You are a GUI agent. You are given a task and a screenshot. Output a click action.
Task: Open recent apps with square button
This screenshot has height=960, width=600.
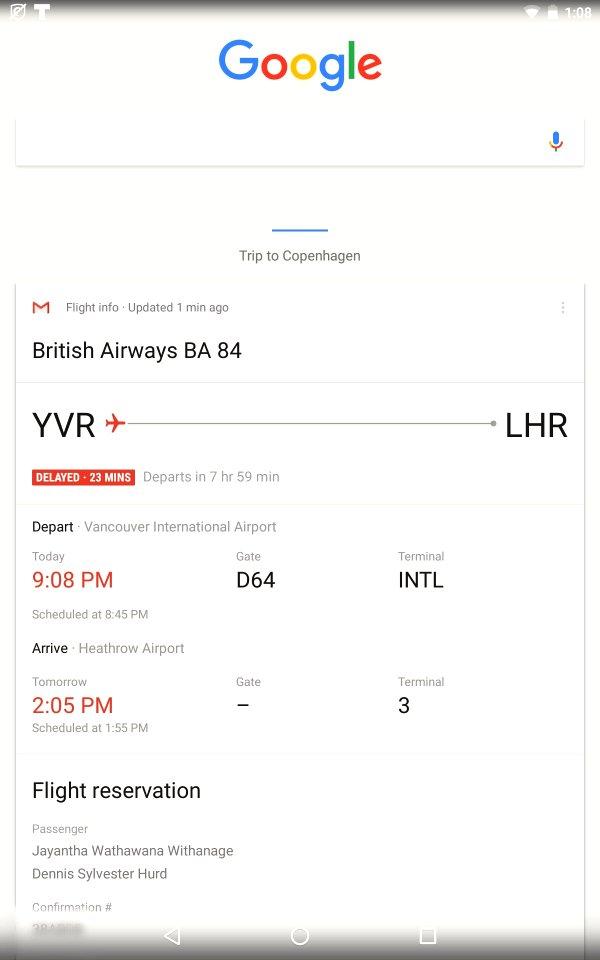(x=427, y=936)
